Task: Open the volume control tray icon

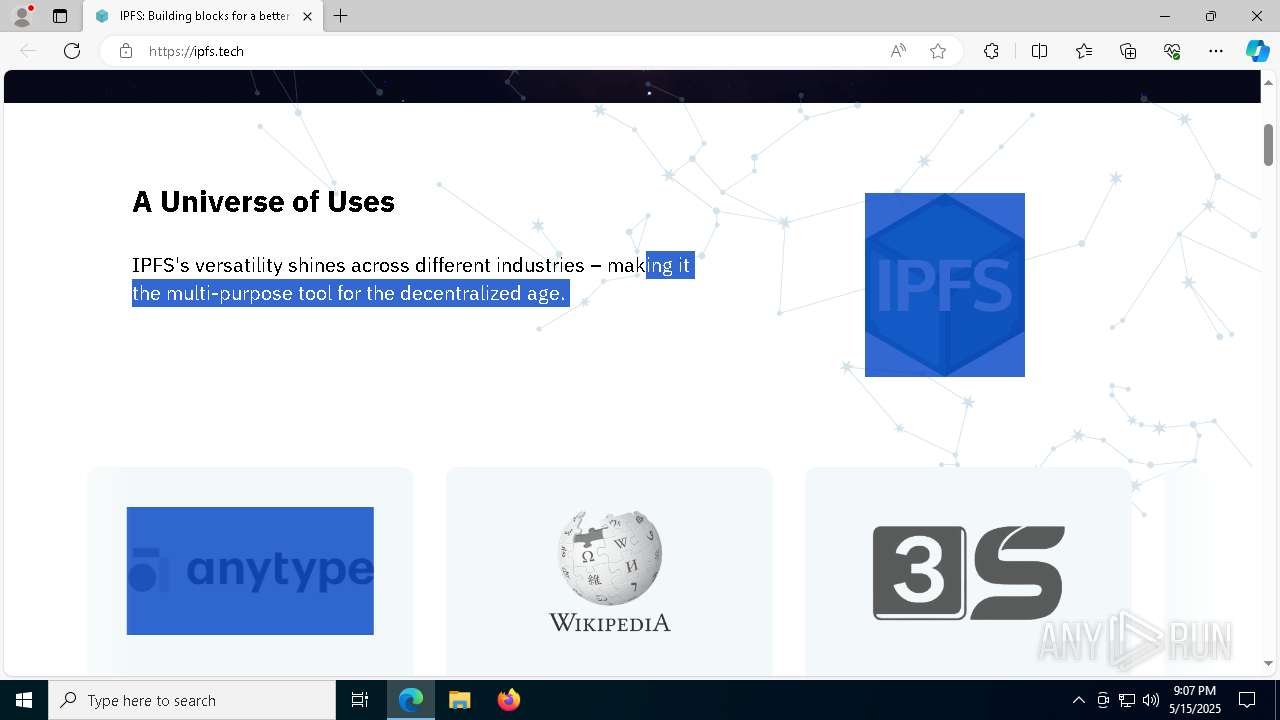Action: [x=1151, y=700]
